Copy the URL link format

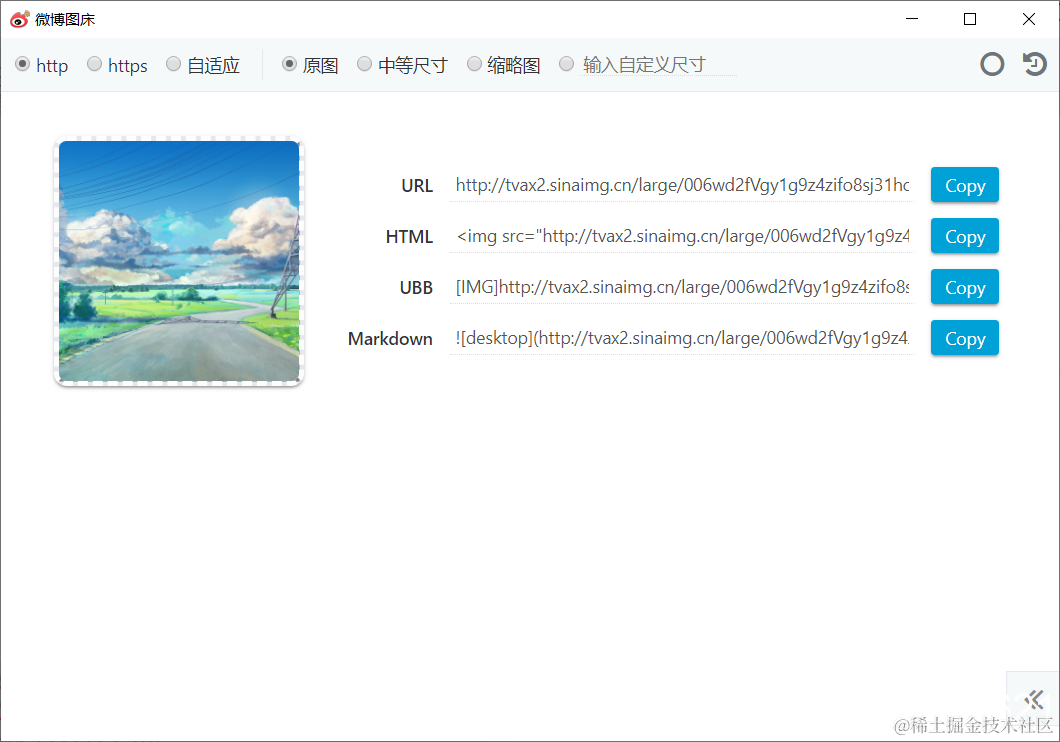point(963,185)
